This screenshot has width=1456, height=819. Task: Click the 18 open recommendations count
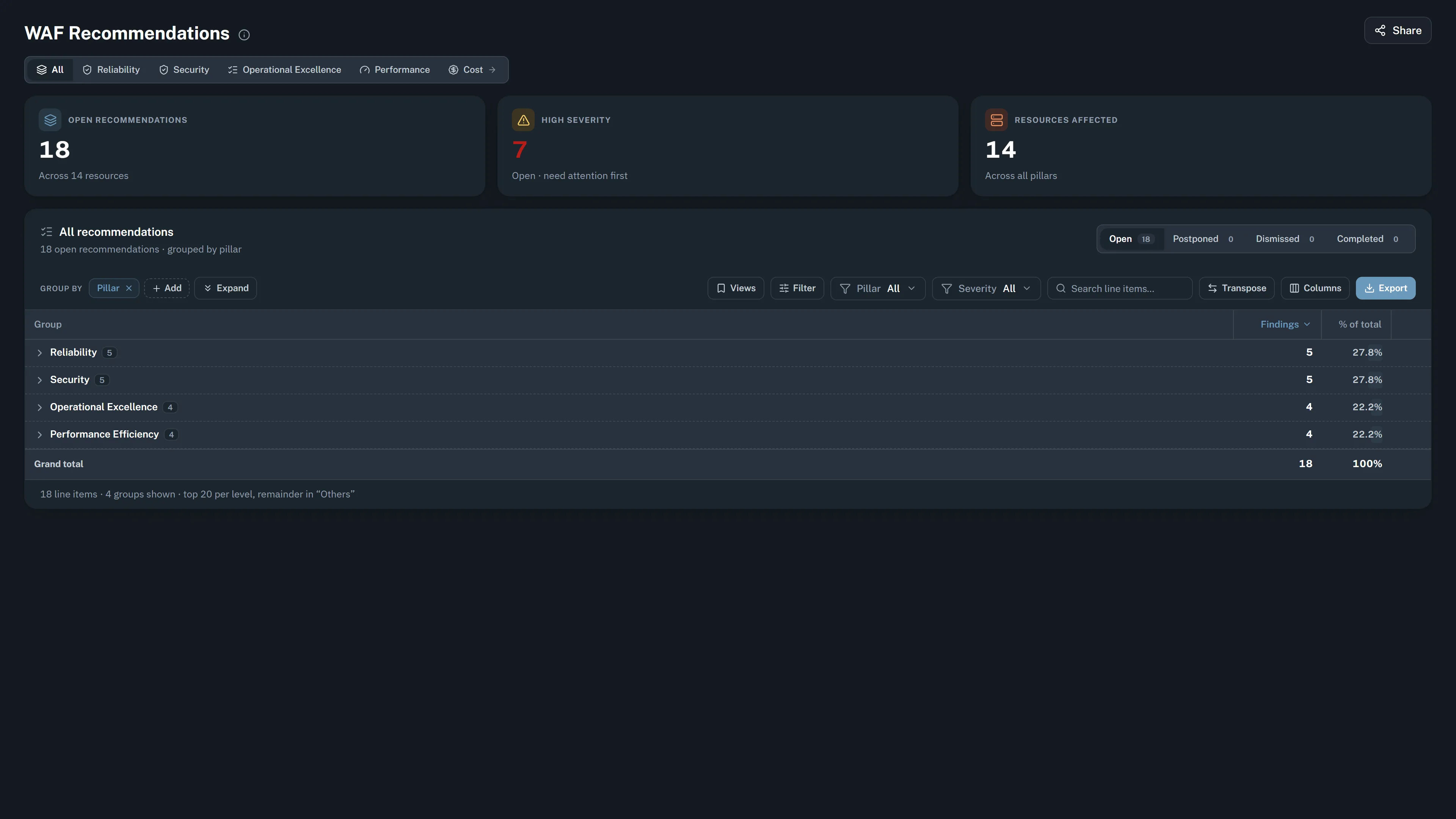tap(54, 150)
